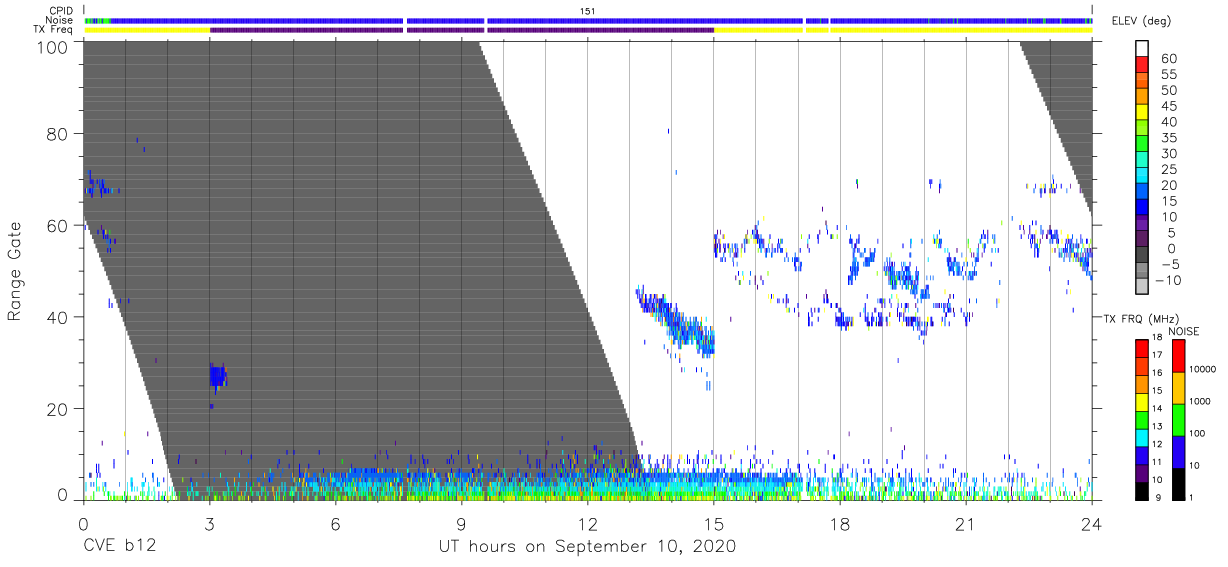Click the green 100–1000 noise swatch

click(1177, 418)
